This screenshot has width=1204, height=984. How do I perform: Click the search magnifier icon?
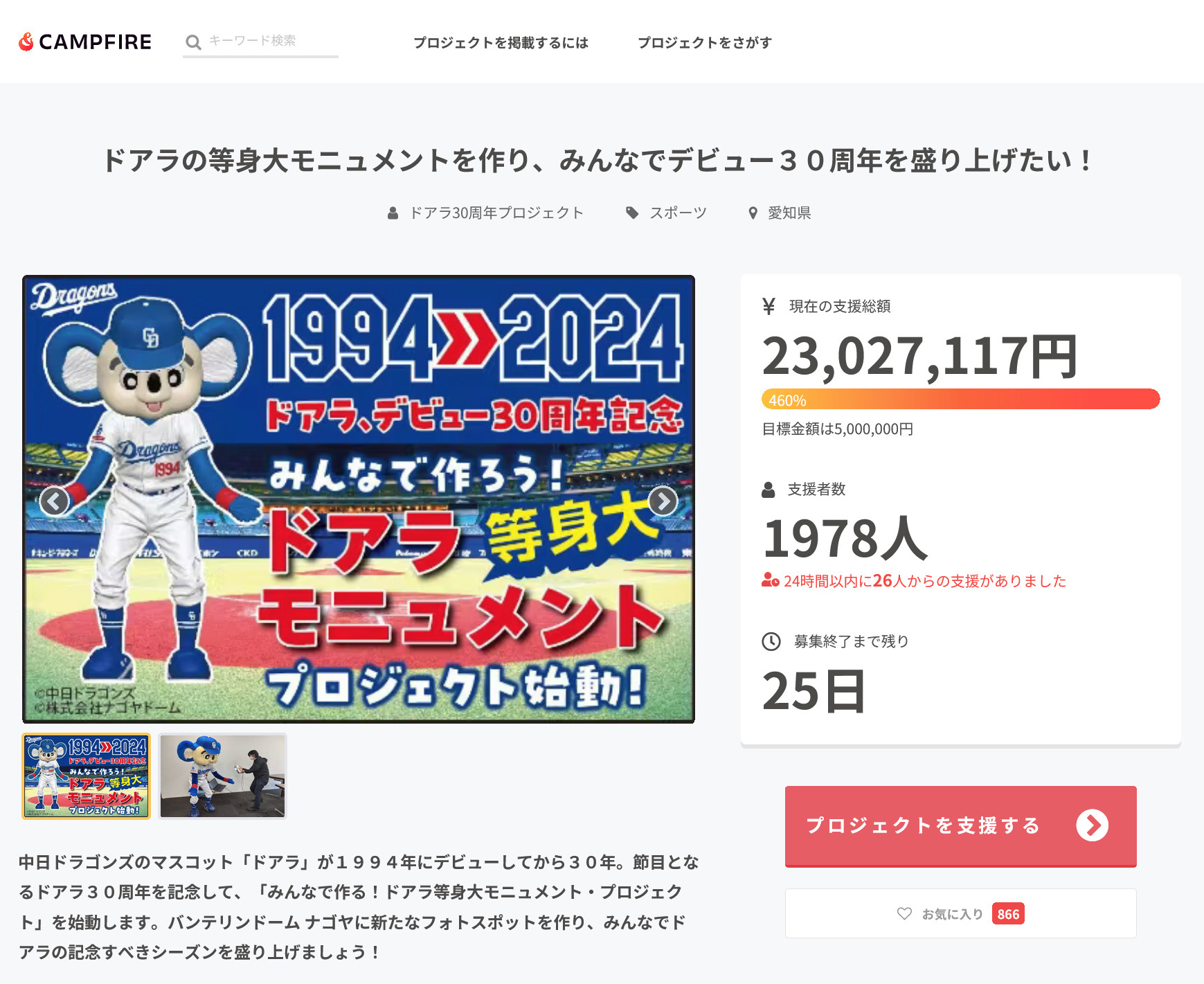pyautogui.click(x=193, y=42)
